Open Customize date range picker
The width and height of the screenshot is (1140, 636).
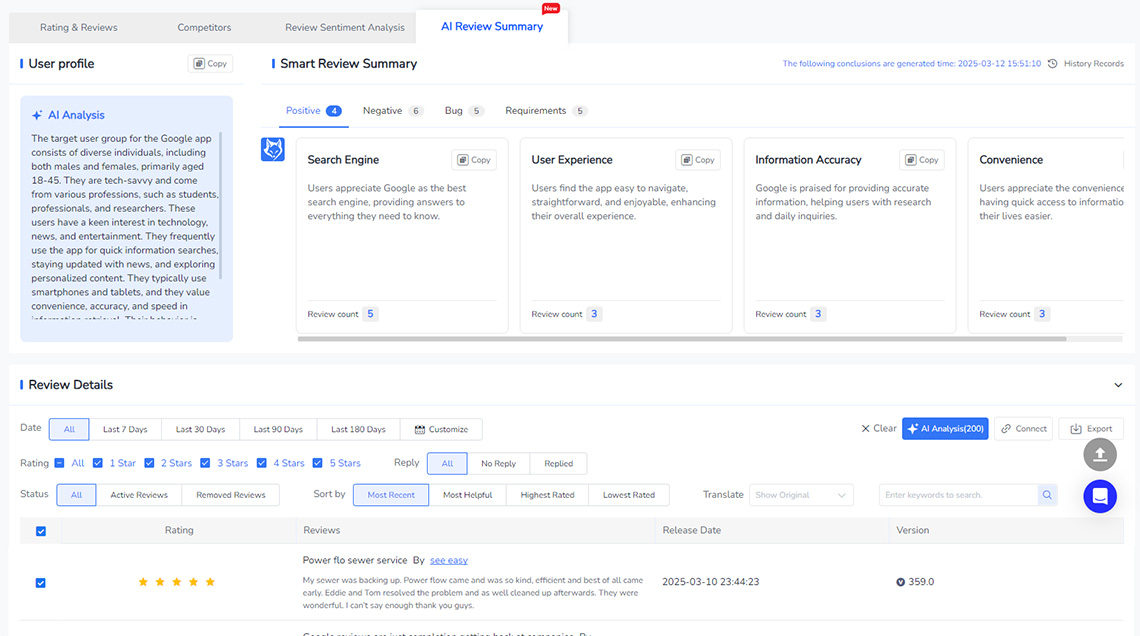pyautogui.click(x=441, y=430)
